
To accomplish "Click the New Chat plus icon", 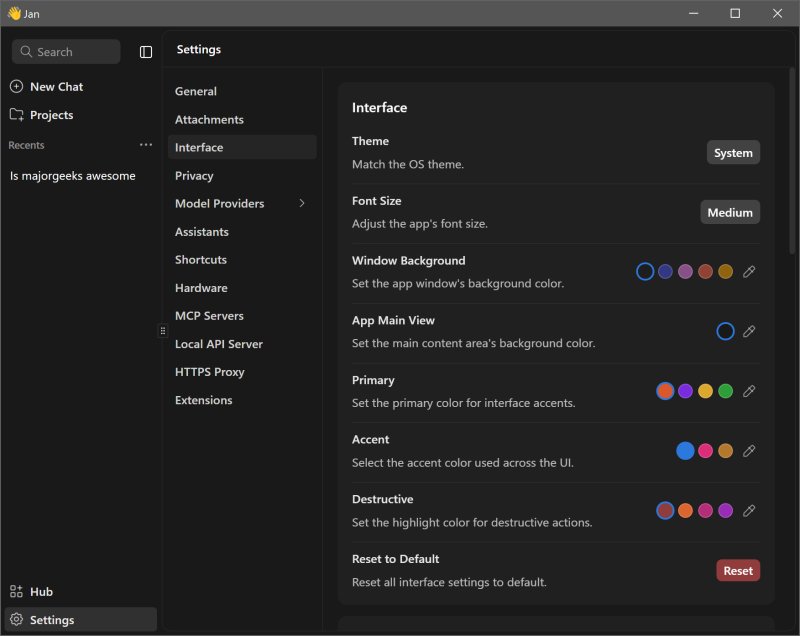I will click(x=16, y=87).
